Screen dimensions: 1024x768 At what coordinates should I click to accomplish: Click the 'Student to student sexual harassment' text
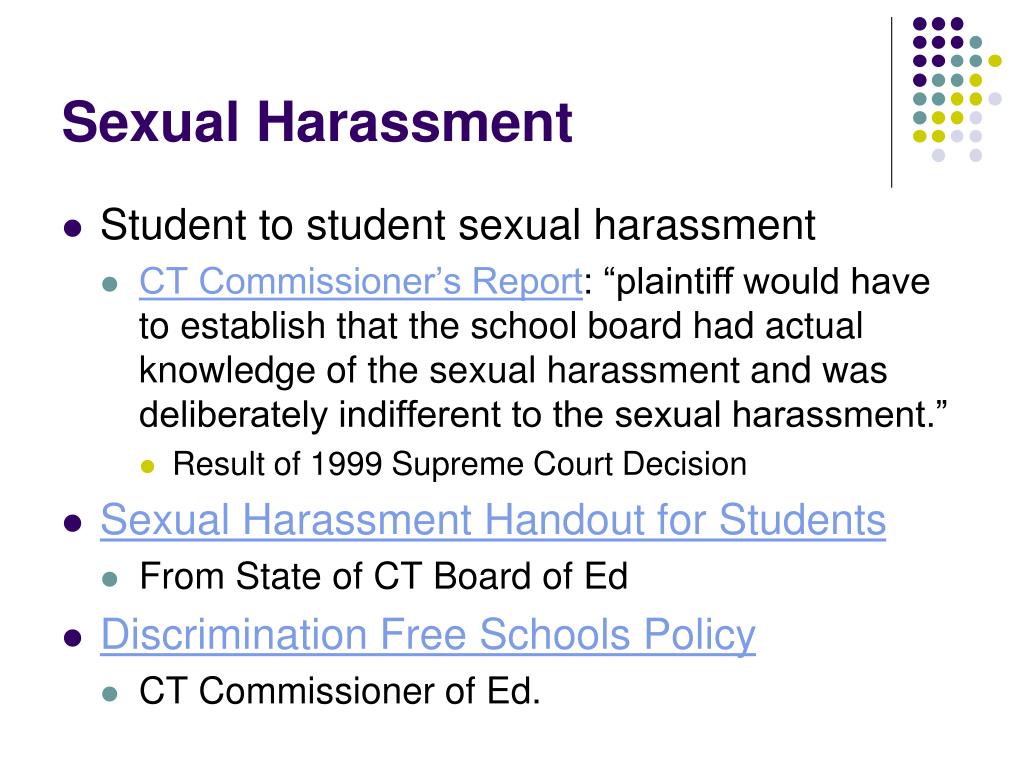point(458,225)
